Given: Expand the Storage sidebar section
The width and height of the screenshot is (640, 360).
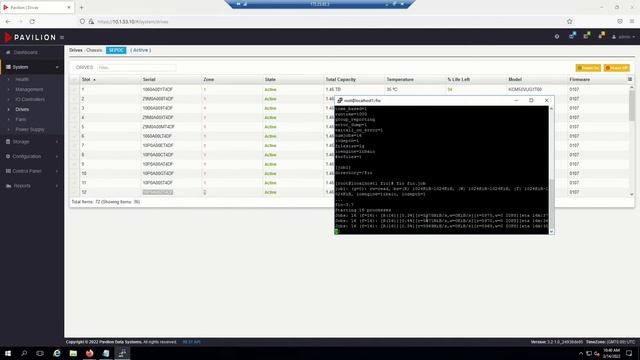Looking at the screenshot, I should point(32,142).
